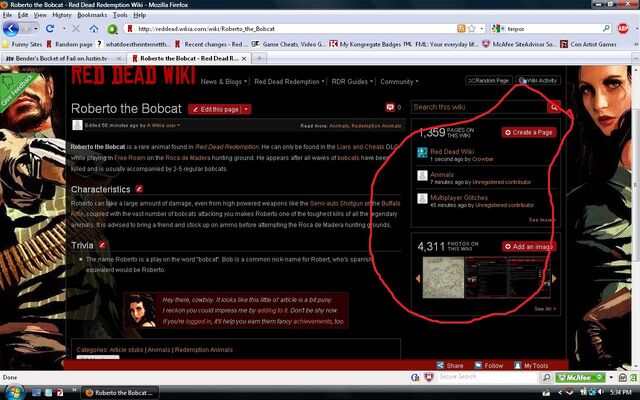Open the File menu
640x400 pixels.
point(7,15)
